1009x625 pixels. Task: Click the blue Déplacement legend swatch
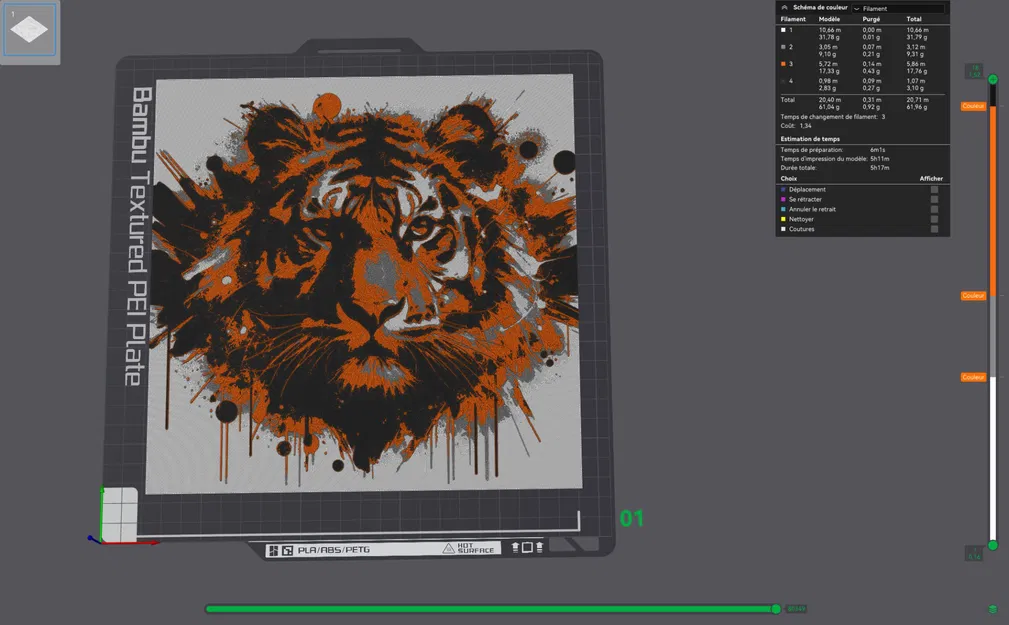point(783,189)
